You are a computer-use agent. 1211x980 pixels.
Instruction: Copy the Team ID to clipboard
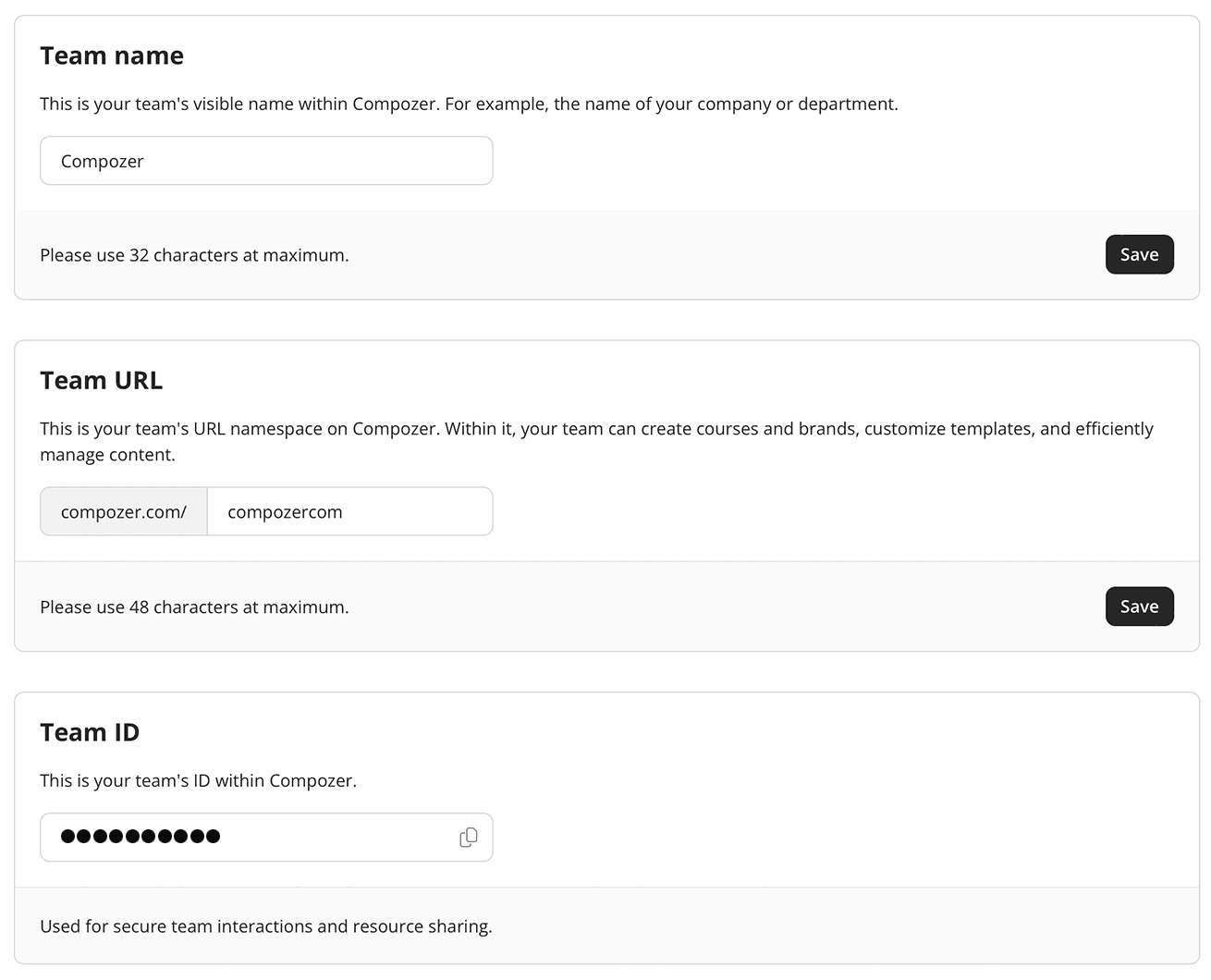pos(469,838)
